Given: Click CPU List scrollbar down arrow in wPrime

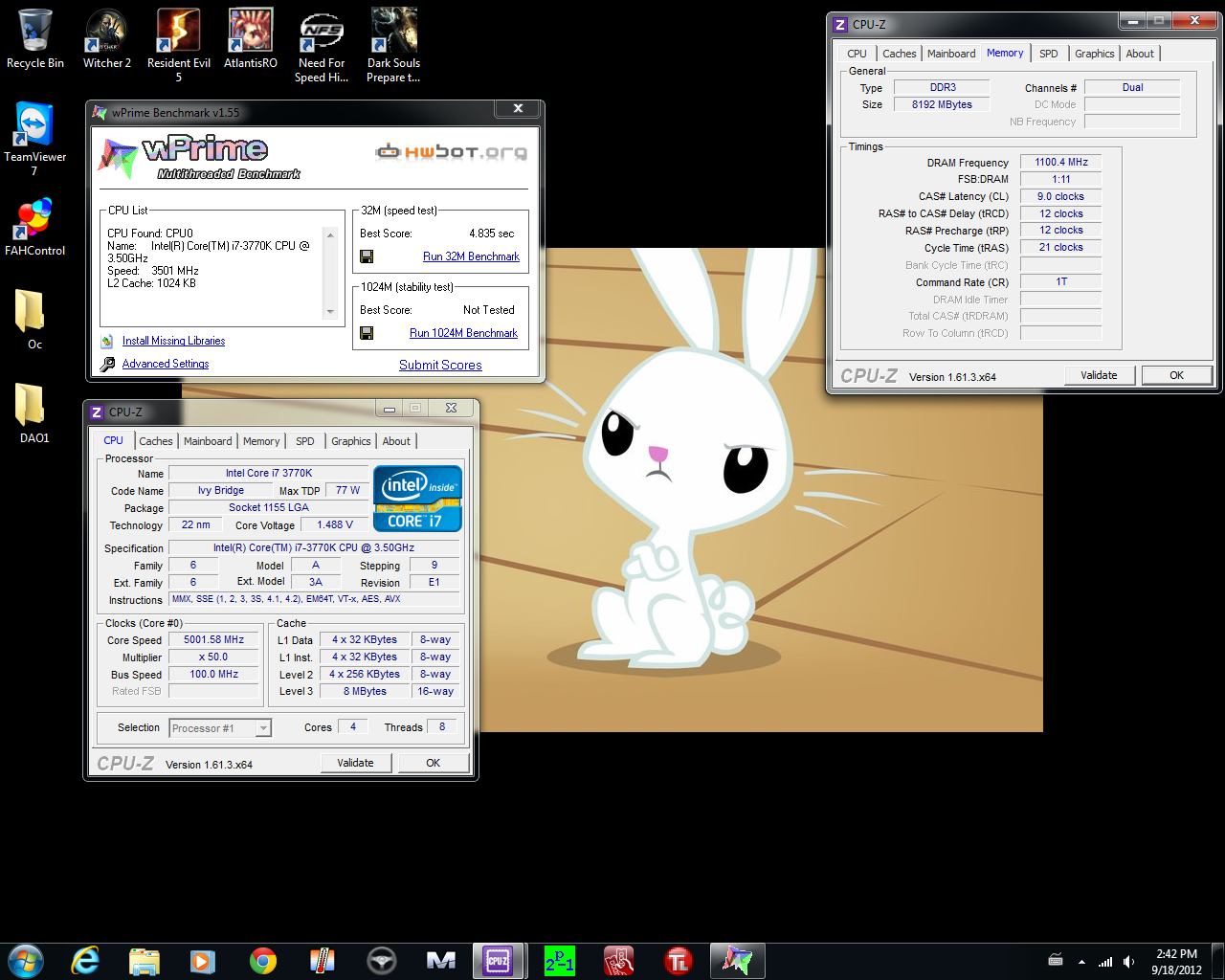Looking at the screenshot, I should [x=330, y=312].
